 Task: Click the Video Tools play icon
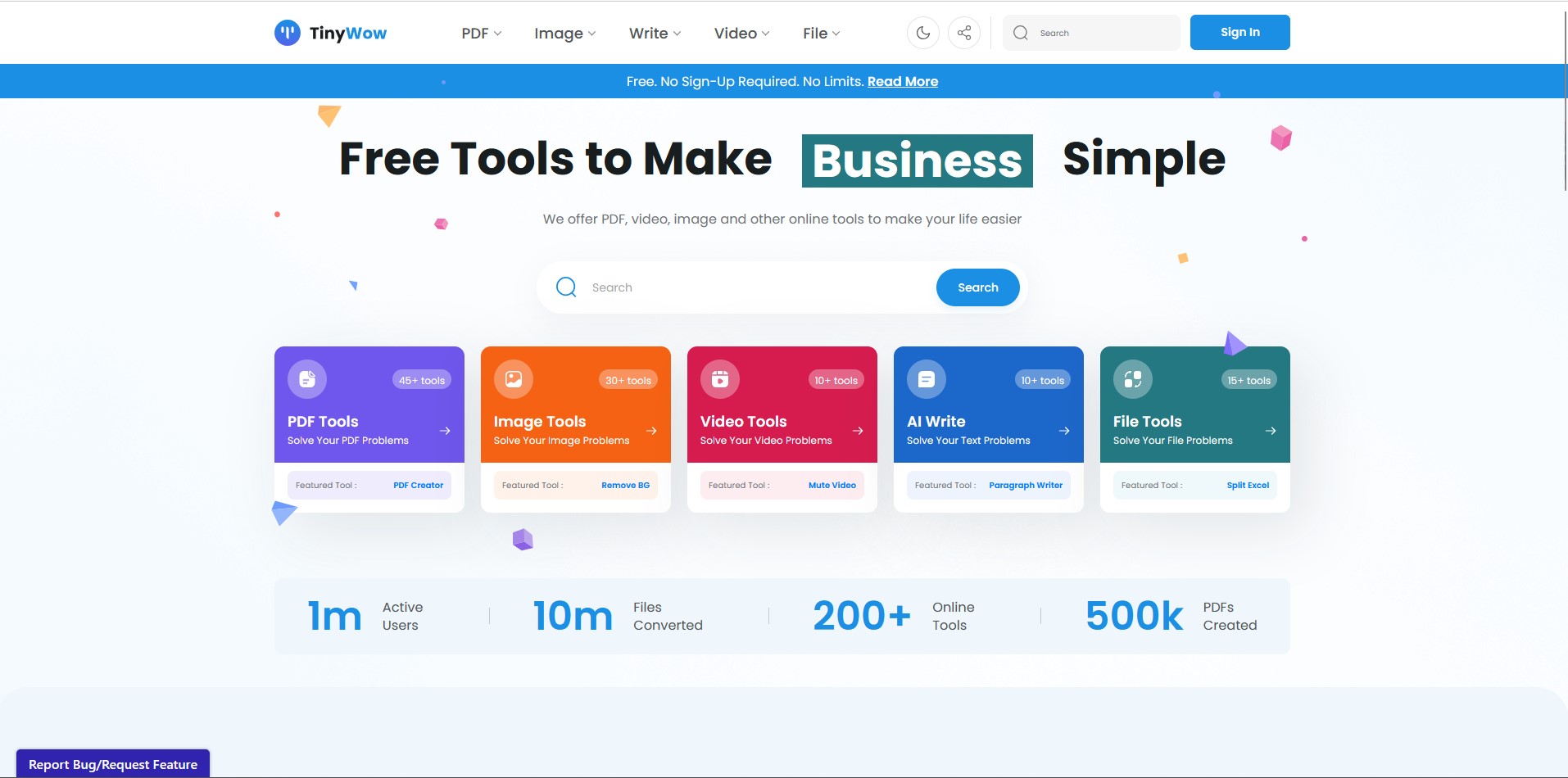click(x=720, y=379)
